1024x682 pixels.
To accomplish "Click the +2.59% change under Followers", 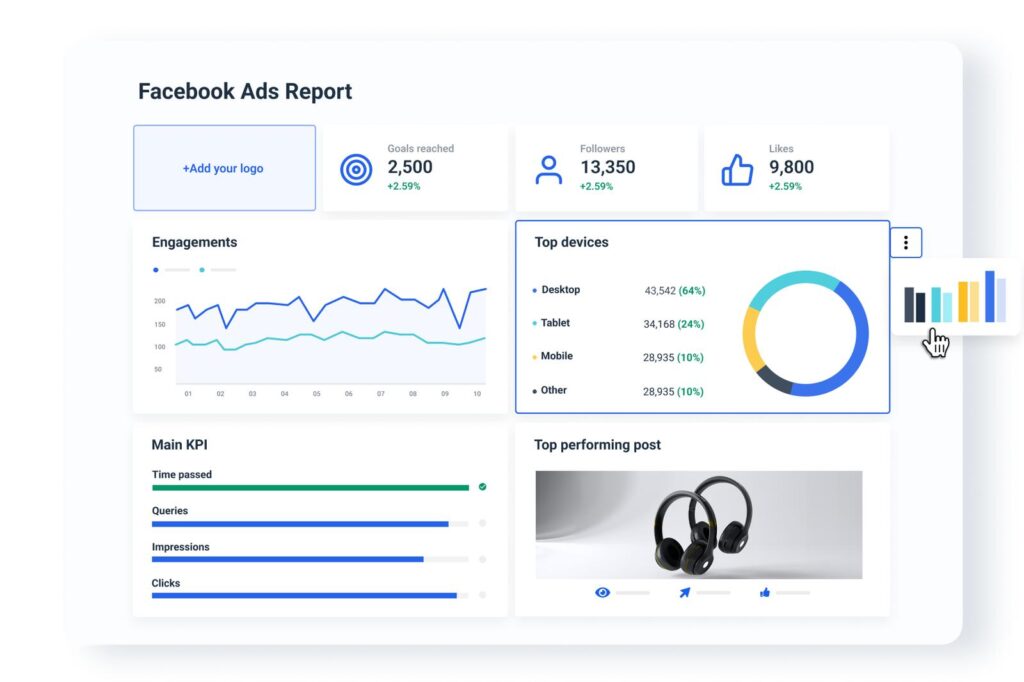I will (x=596, y=186).
